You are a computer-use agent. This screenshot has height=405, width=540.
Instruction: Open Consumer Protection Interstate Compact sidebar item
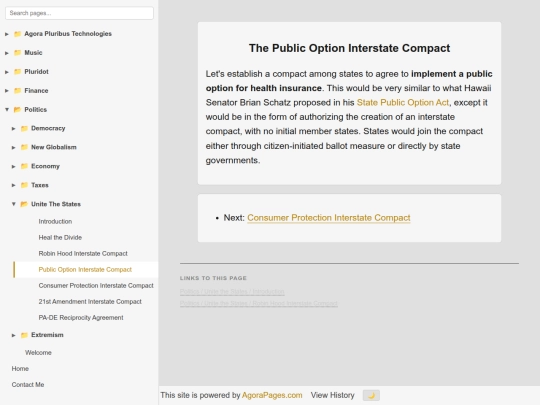tap(96, 285)
